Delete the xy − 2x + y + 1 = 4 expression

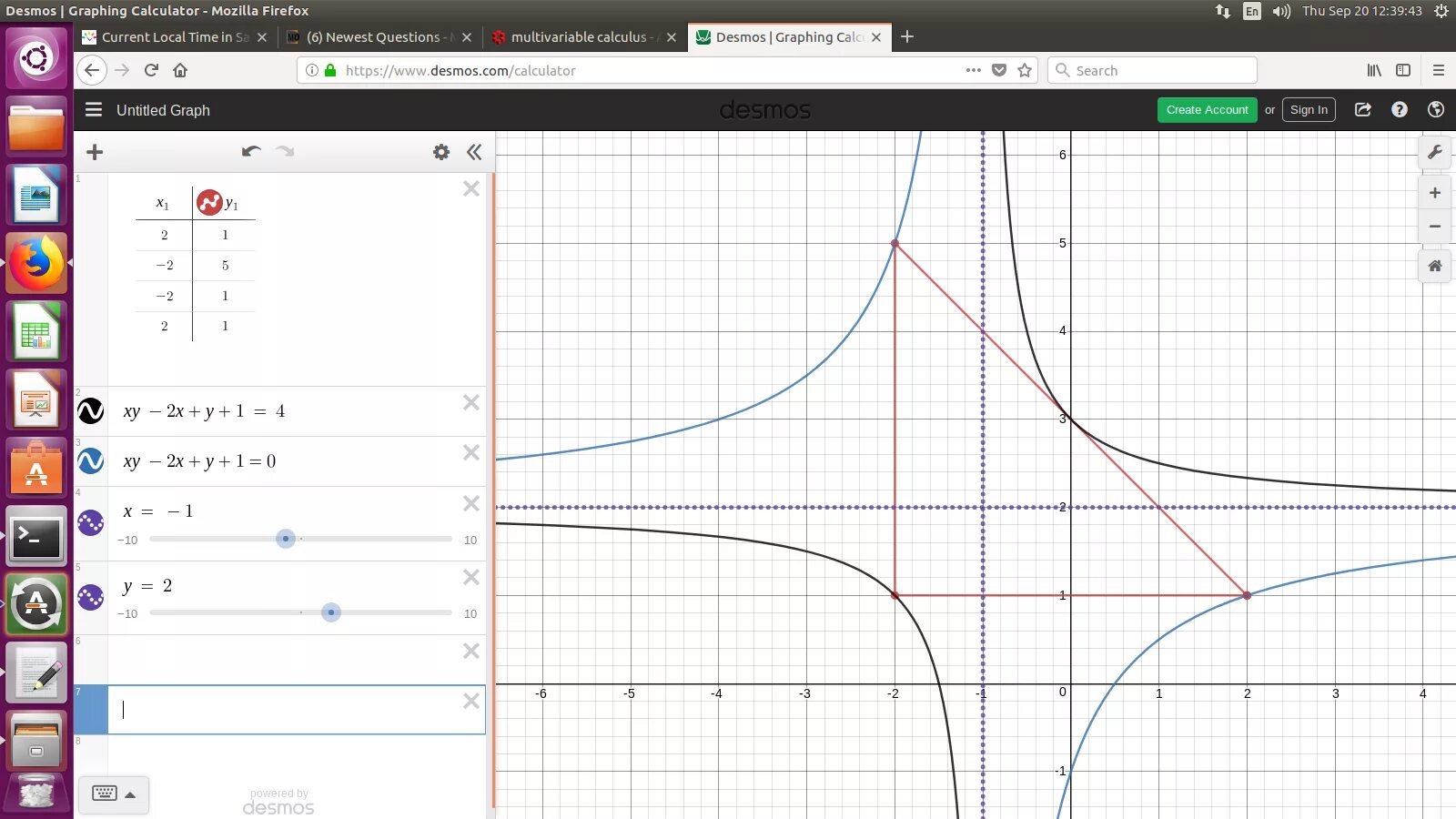(471, 402)
